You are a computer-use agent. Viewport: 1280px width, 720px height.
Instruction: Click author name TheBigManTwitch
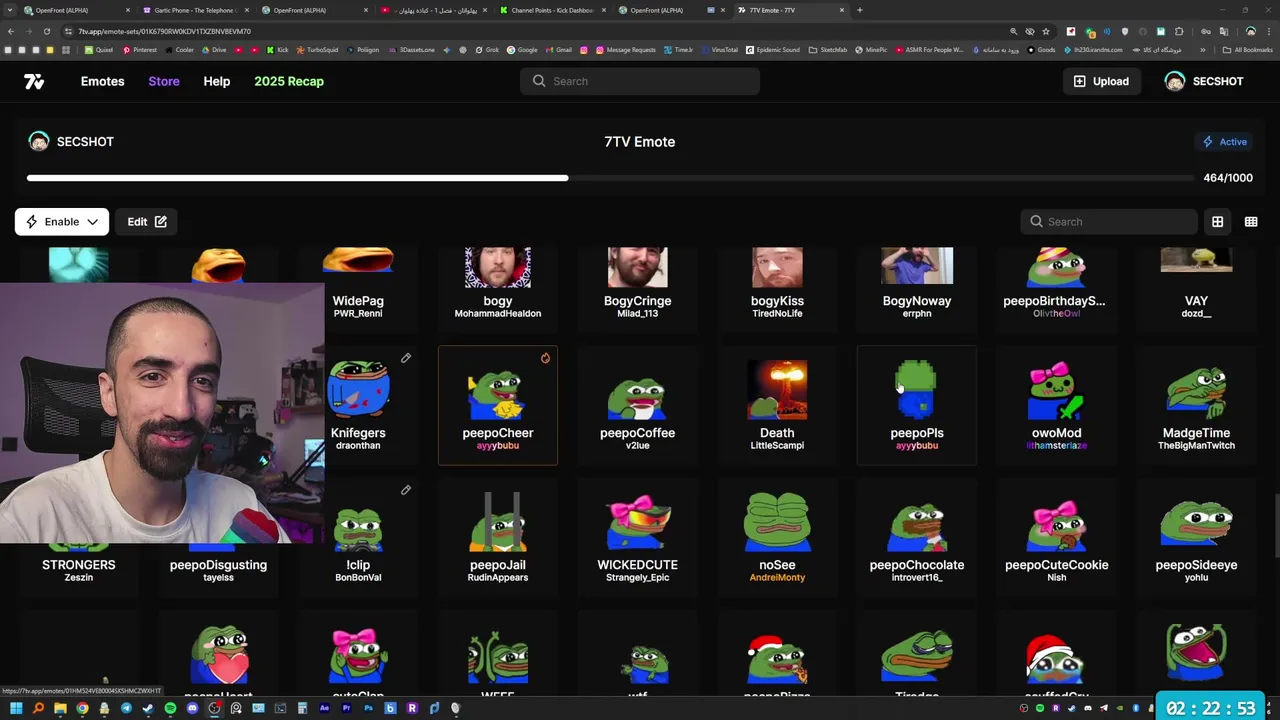[x=1196, y=446]
